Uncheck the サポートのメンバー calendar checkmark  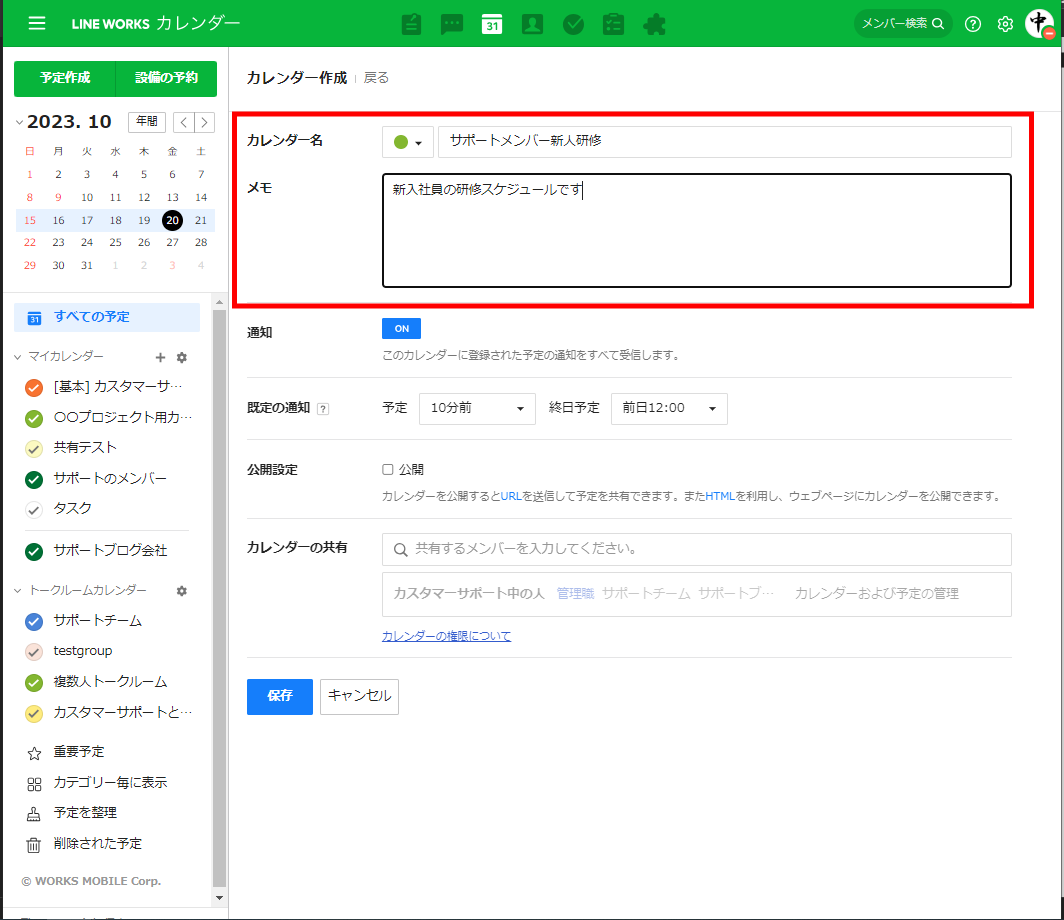coord(34,479)
